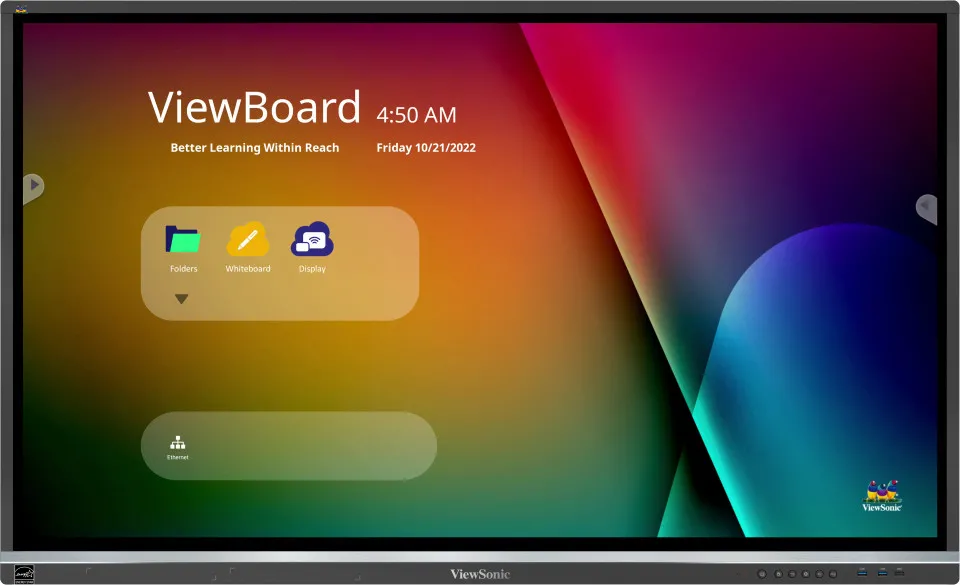The height and width of the screenshot is (585, 960).
Task: Tap the 4:50 AM clock
Action: (x=417, y=115)
